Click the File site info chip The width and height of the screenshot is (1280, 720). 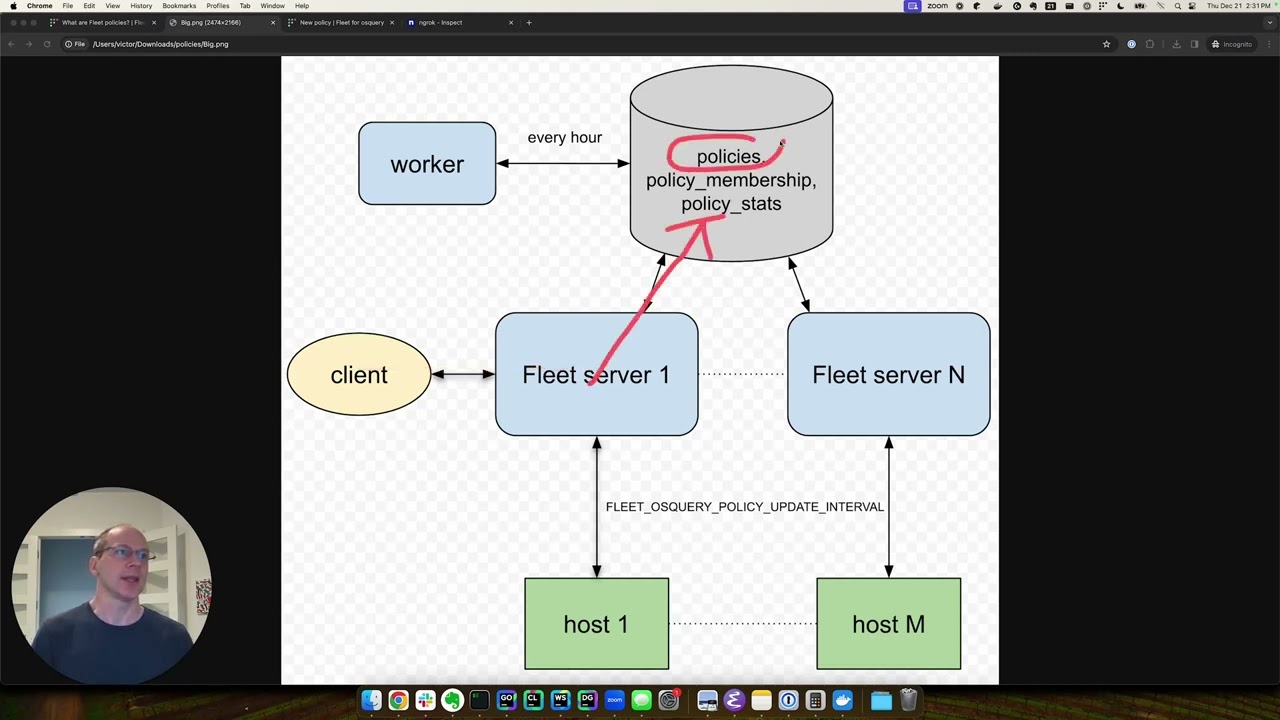[75, 44]
